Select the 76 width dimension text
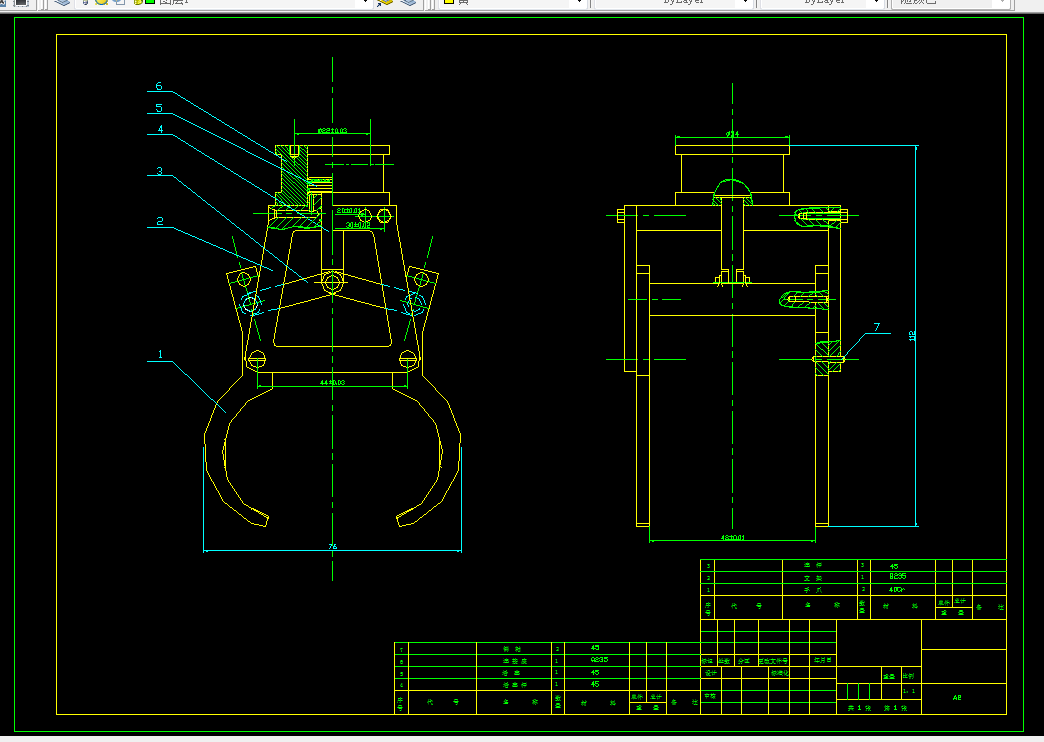The height and width of the screenshot is (742, 1044). coord(332,547)
